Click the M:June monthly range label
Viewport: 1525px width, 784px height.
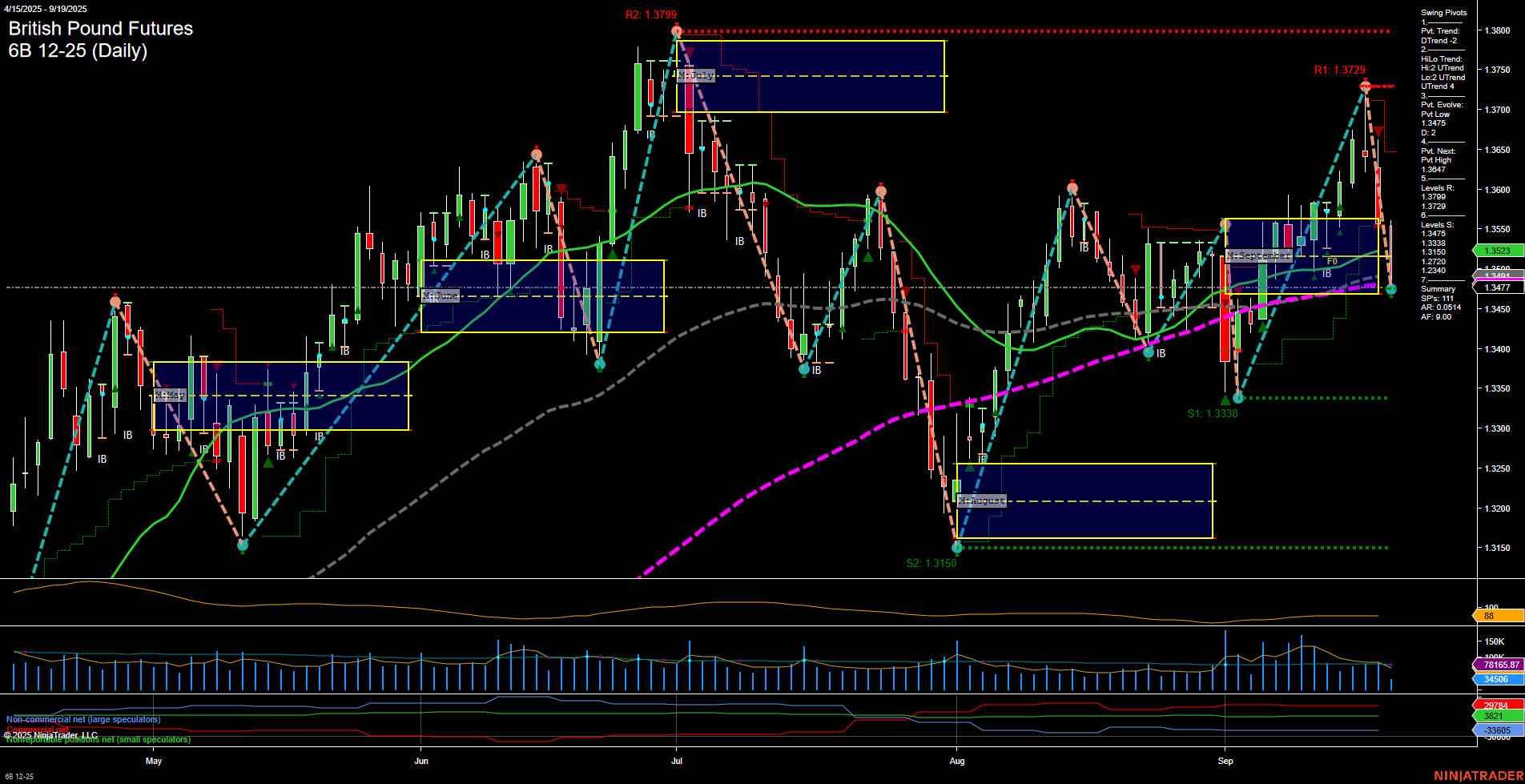441,296
